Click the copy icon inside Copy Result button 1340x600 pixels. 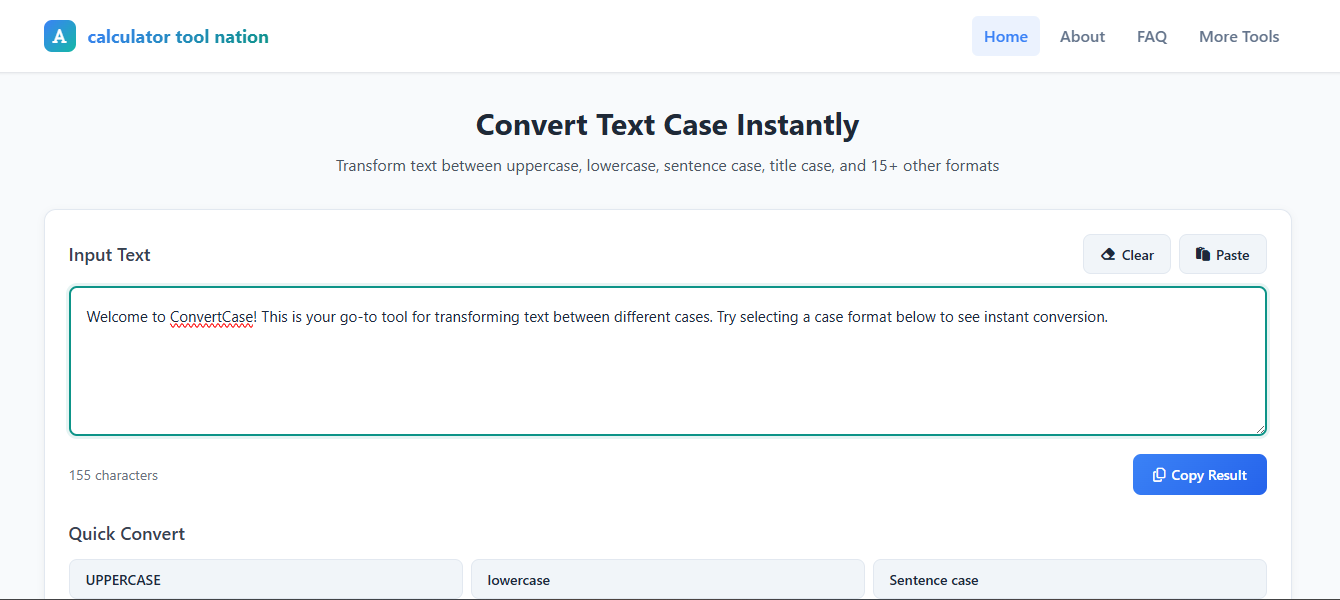[1160, 474]
